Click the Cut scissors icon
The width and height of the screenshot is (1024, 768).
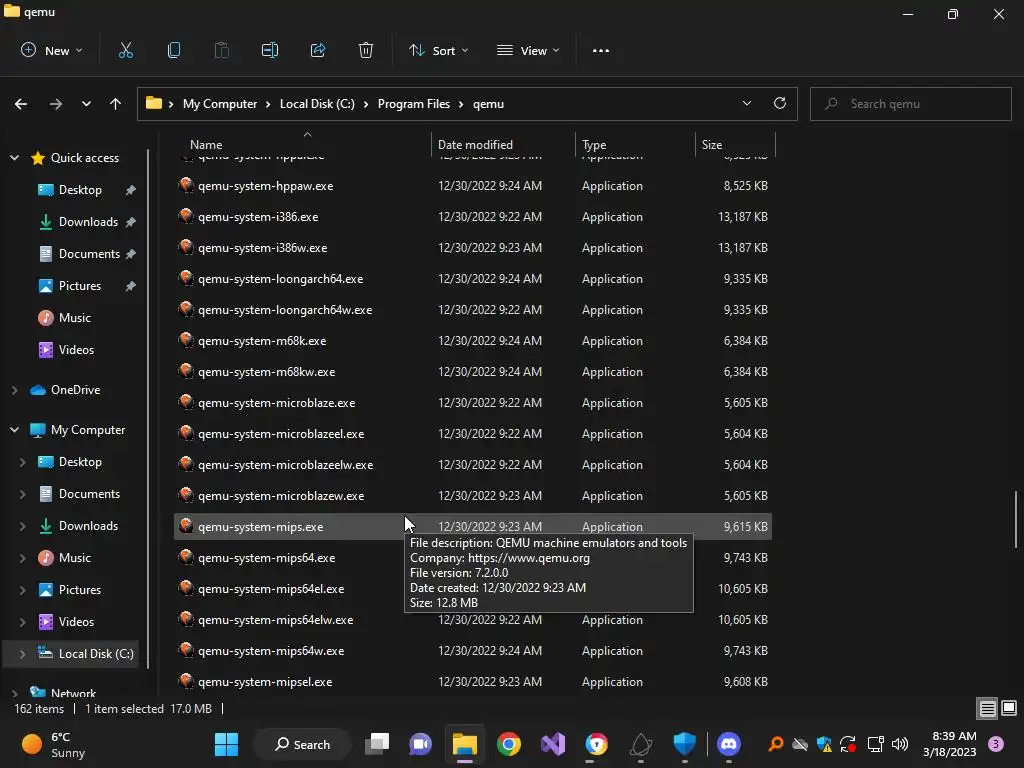point(125,50)
